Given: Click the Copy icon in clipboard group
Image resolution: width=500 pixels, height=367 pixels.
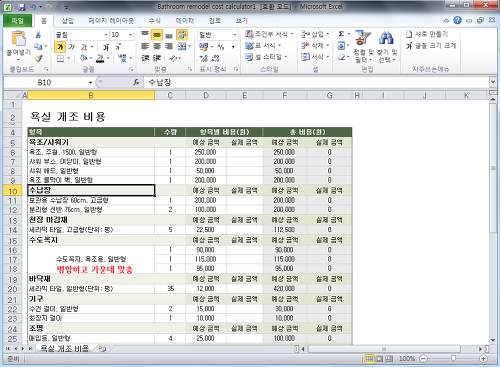Looking at the screenshot, I should tap(38, 46).
